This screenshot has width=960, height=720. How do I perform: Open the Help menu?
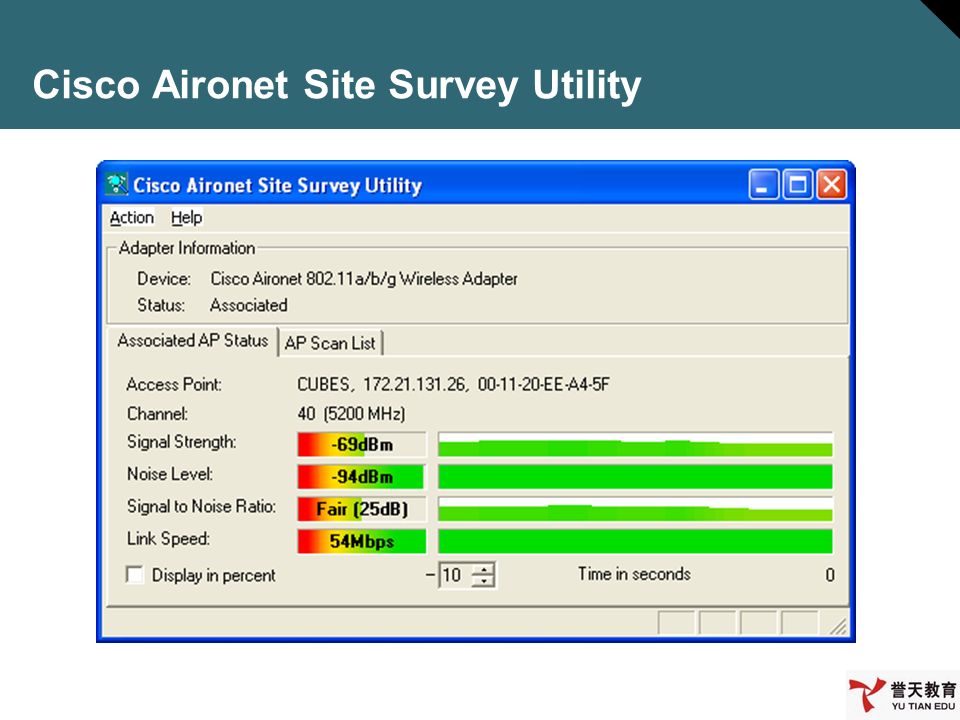(186, 217)
